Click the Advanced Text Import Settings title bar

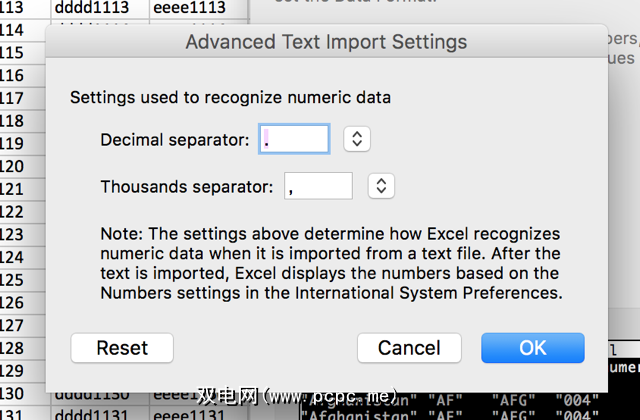326,43
